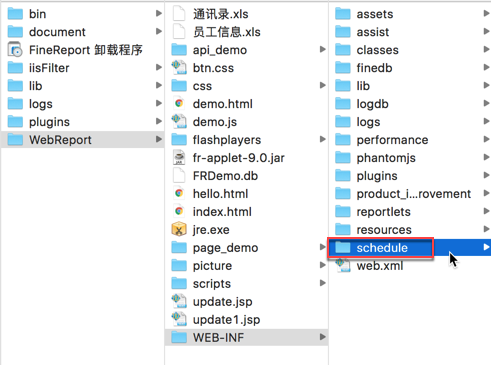Image resolution: width=491 pixels, height=365 pixels.
Task: Select 'lib' folder listed beside the finedb folder
Action: (363, 86)
